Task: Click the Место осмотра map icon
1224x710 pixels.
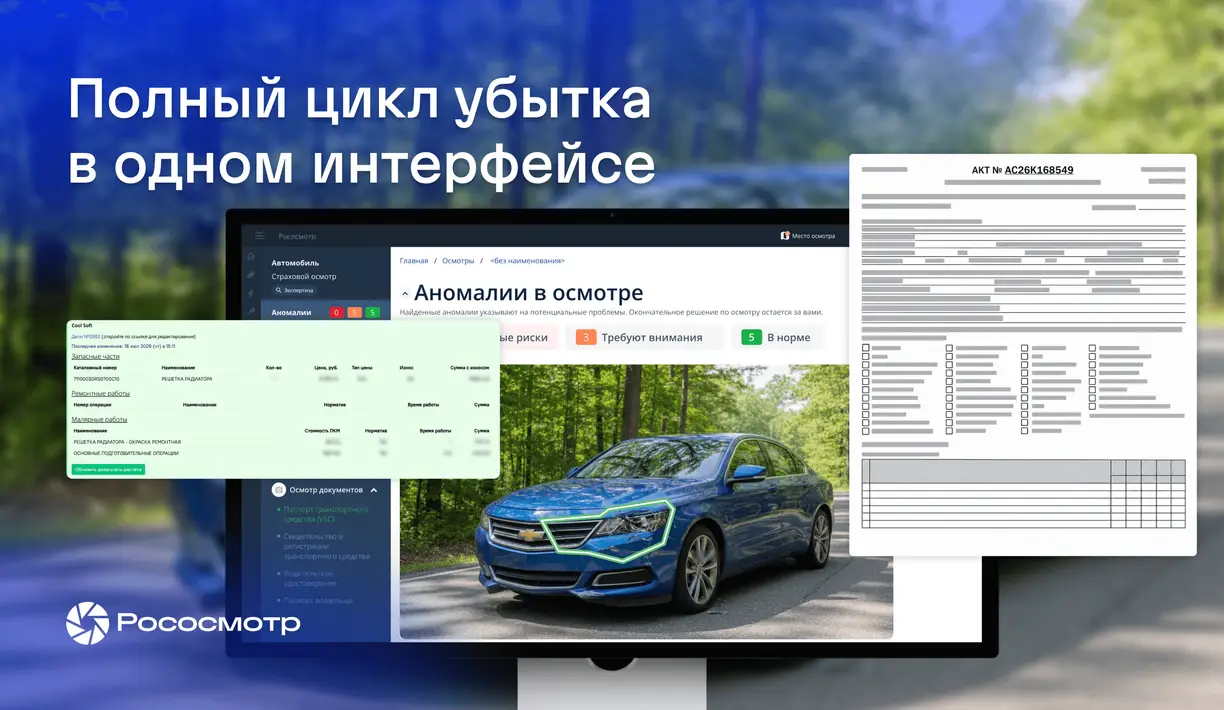Action: pos(785,236)
